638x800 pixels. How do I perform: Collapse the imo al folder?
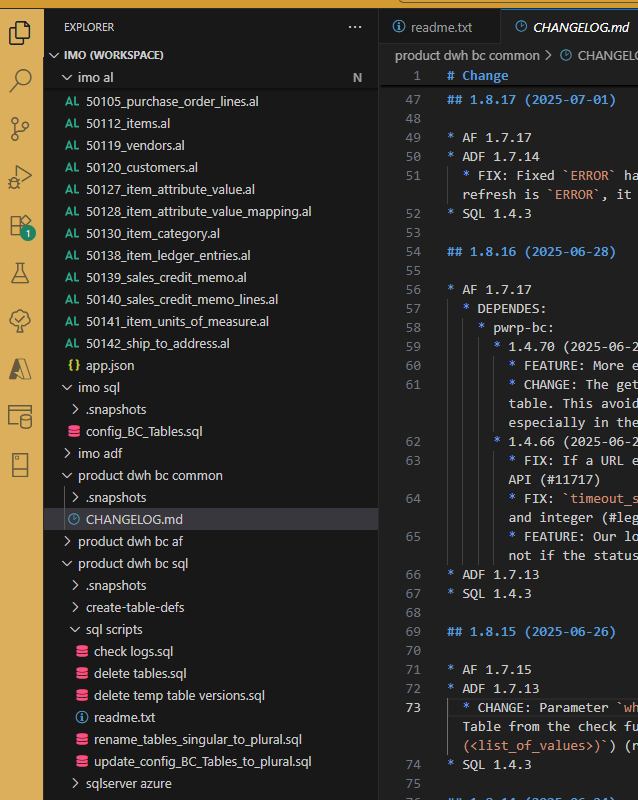pyautogui.click(x=66, y=78)
